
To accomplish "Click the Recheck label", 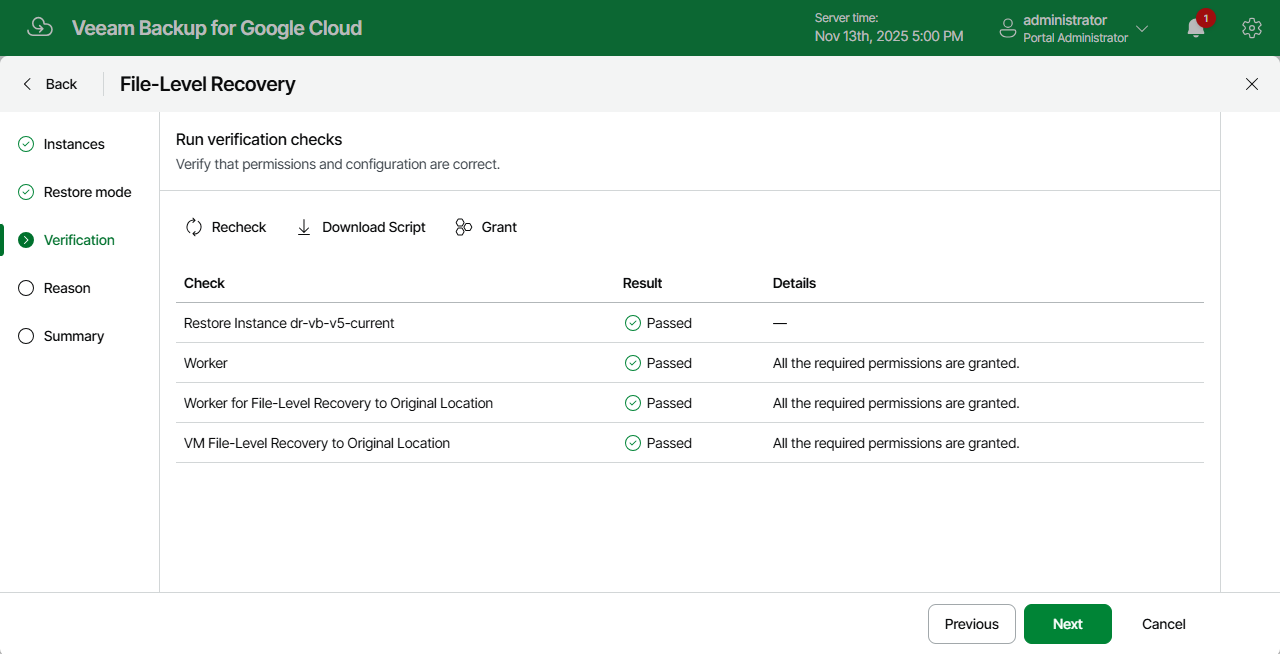I will pos(239,227).
